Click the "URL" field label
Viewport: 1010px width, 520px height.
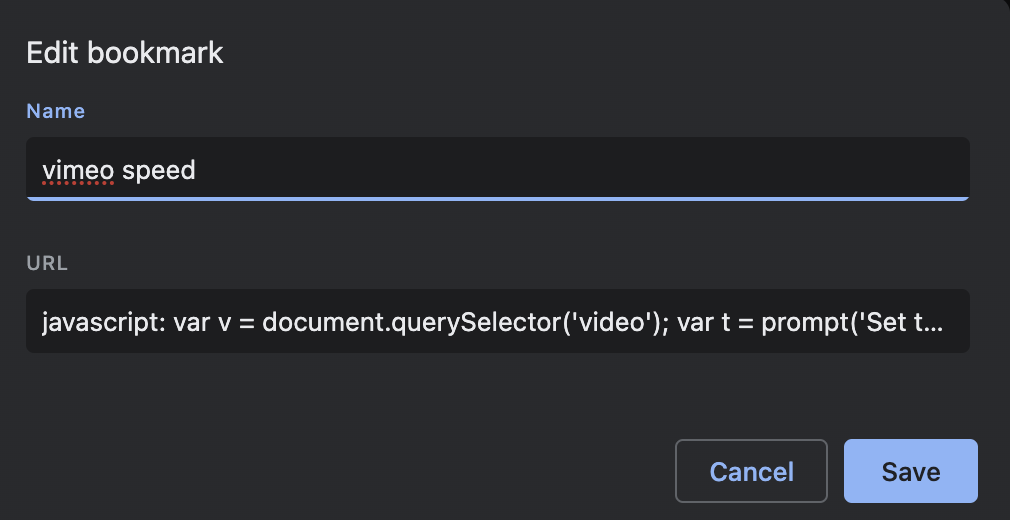[x=47, y=264]
